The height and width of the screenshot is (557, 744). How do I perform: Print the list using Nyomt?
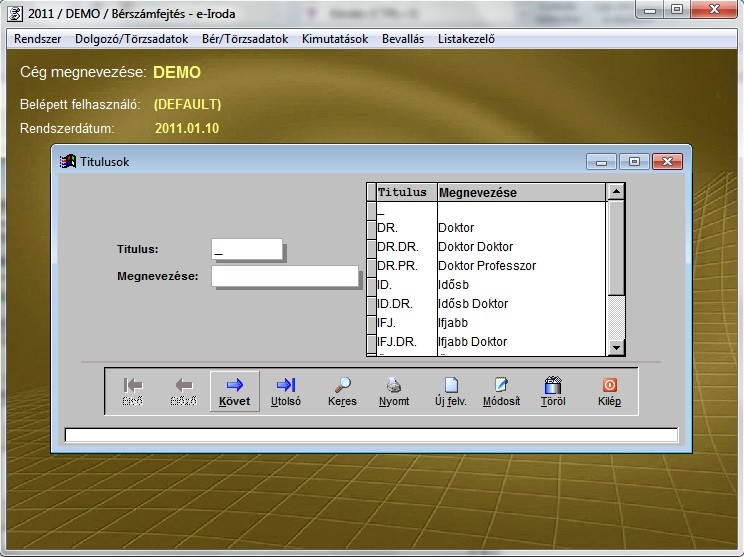[394, 391]
